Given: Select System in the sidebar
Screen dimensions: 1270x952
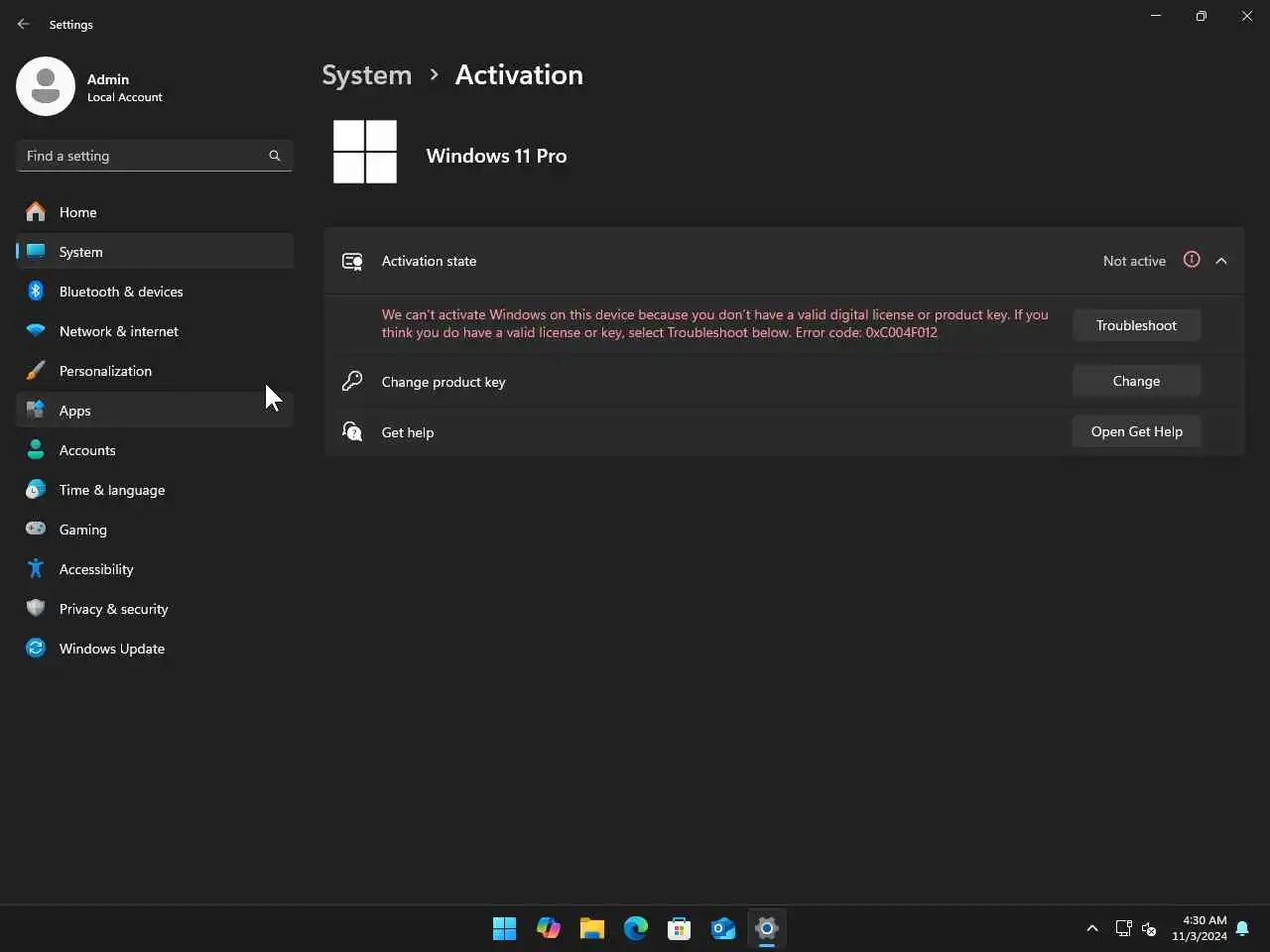Looking at the screenshot, I should click(x=155, y=252).
